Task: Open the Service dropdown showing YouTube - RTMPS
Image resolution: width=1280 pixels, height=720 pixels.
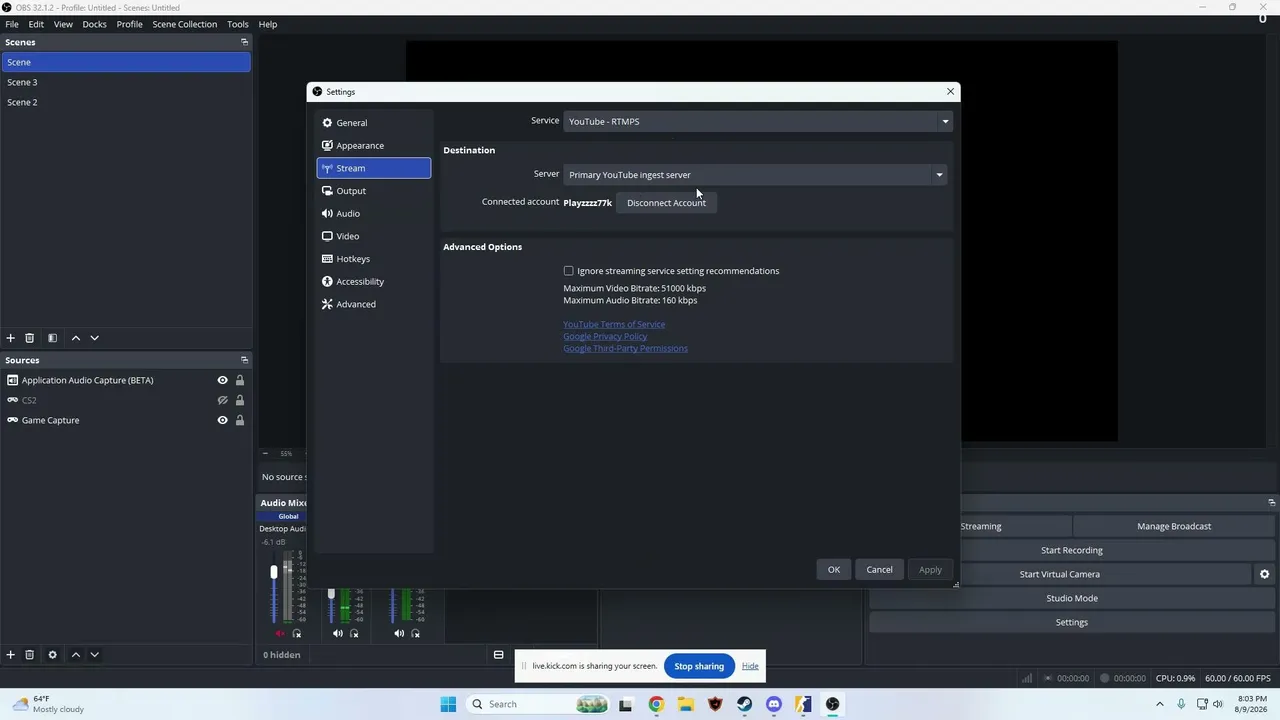Action: (757, 121)
